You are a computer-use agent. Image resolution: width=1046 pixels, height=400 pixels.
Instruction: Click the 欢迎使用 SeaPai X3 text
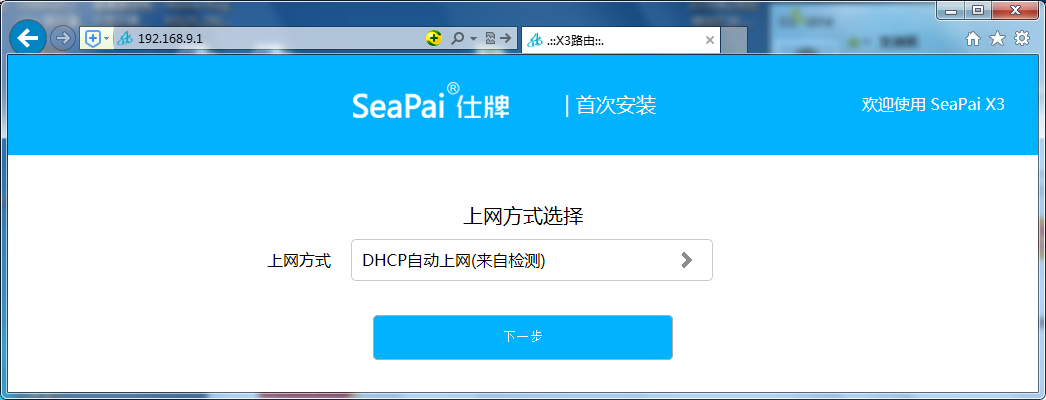(x=933, y=105)
